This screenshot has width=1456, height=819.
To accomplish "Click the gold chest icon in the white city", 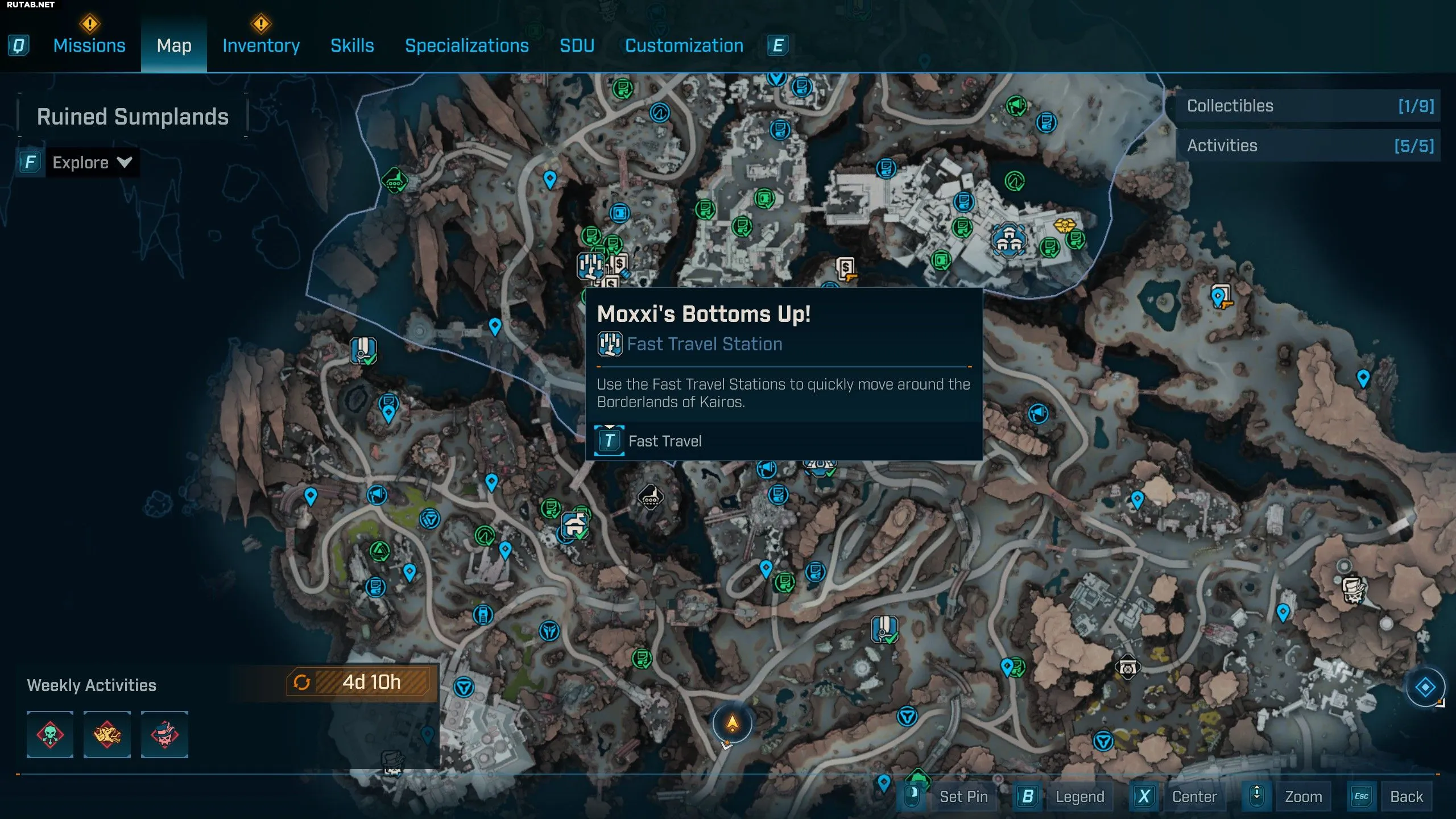I will [1064, 225].
